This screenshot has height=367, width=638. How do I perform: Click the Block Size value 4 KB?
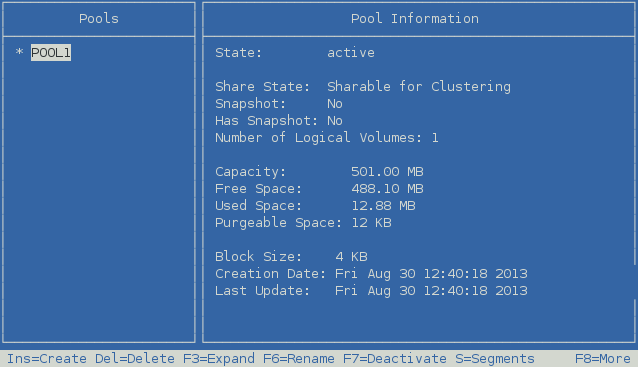tap(351, 257)
